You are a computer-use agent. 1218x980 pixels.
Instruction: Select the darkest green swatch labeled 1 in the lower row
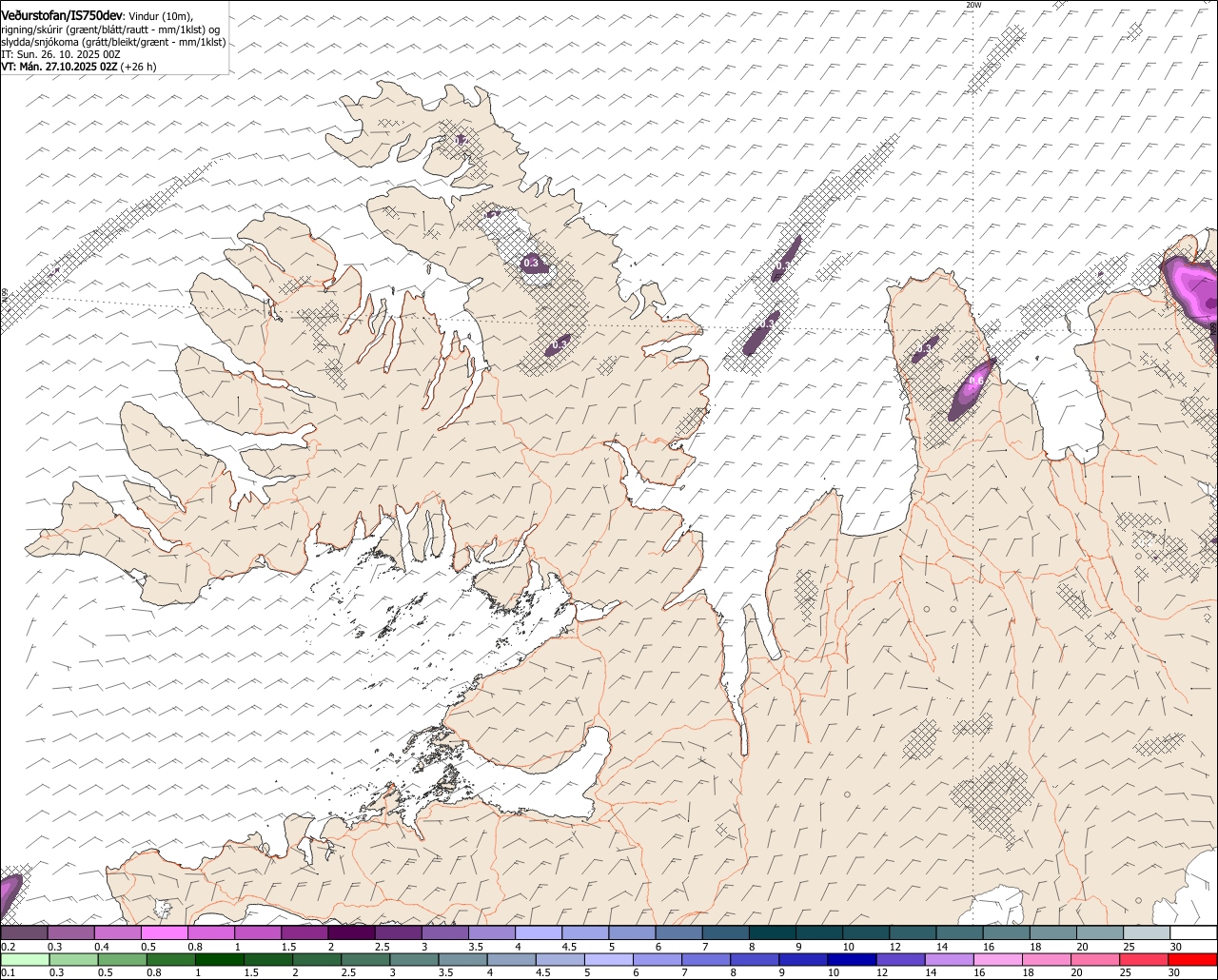click(x=220, y=959)
